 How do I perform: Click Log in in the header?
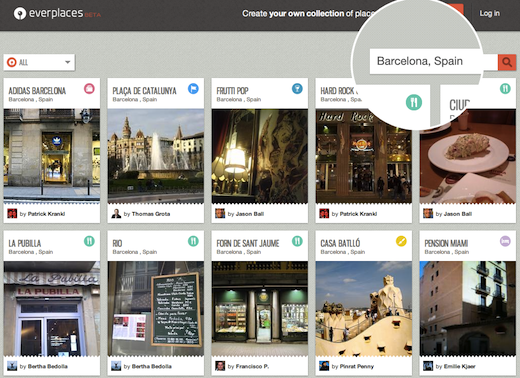[489, 13]
